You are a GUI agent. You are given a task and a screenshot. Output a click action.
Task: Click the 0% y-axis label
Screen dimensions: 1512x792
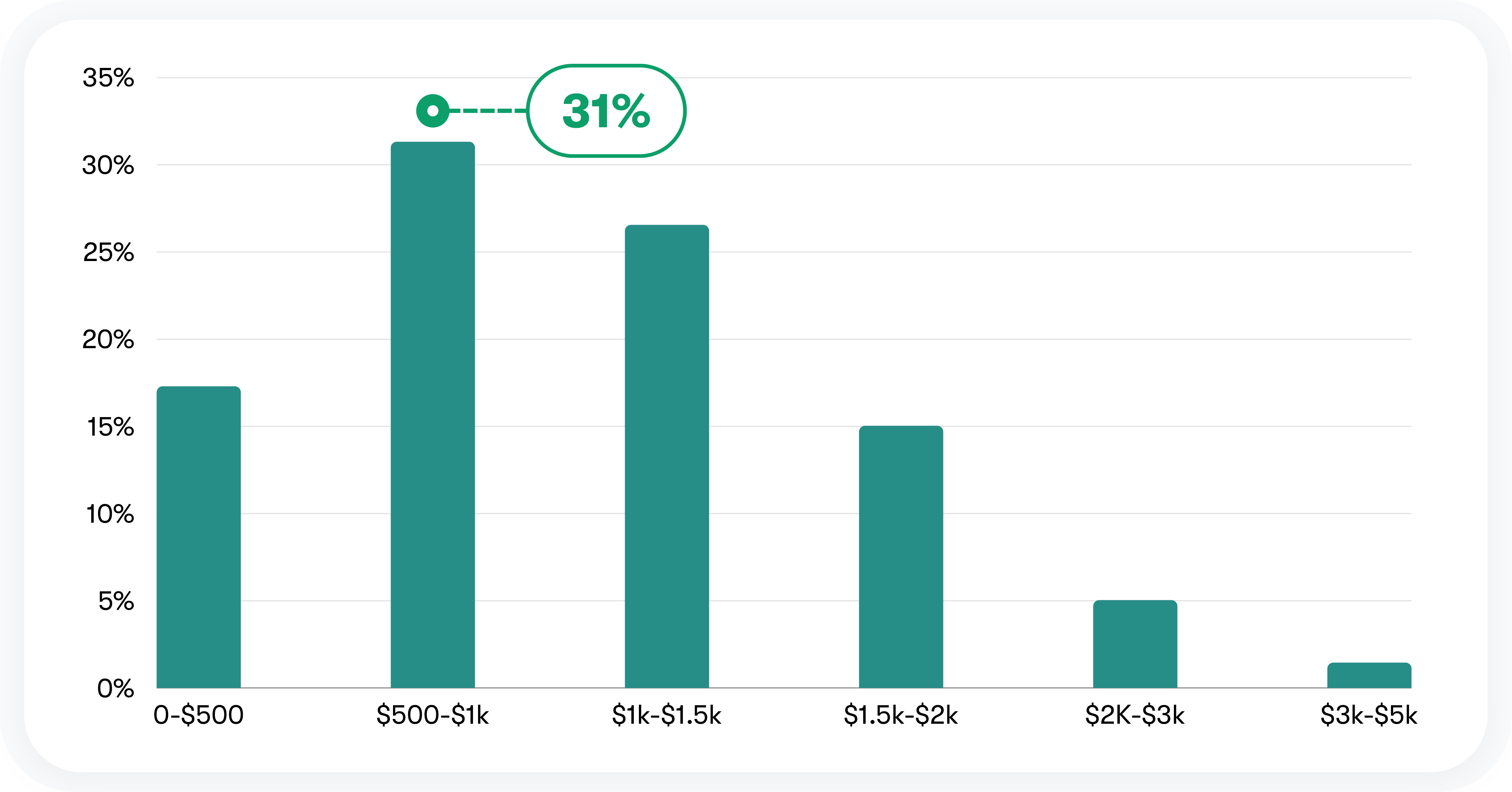(x=116, y=688)
